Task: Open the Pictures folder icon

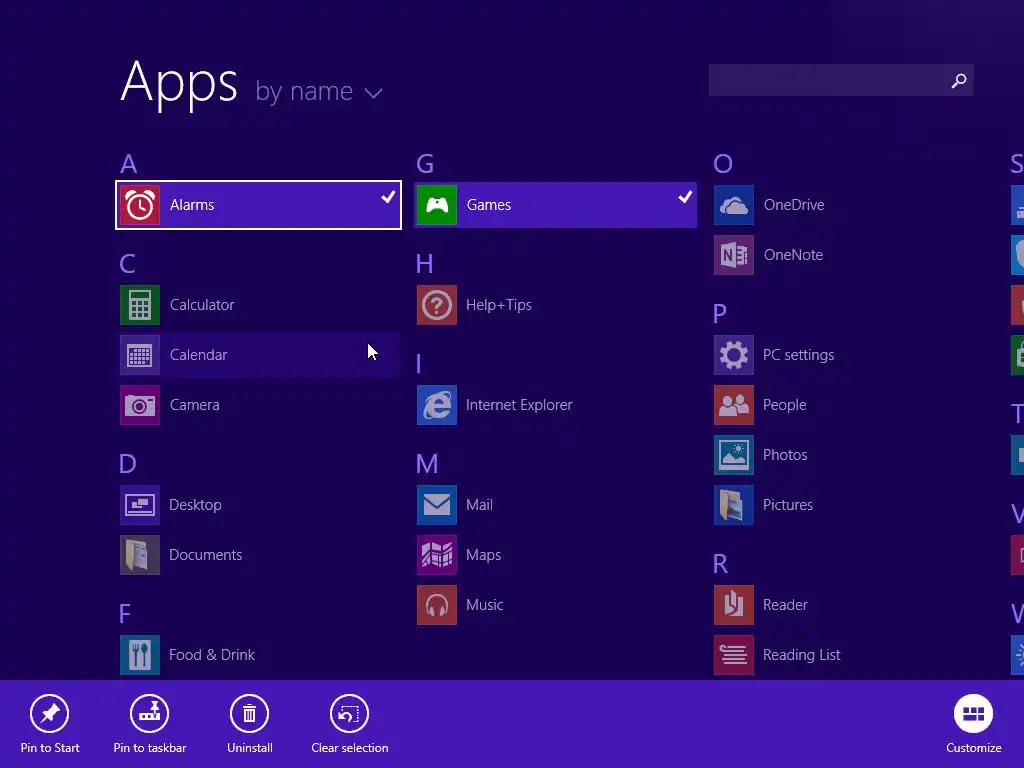Action: [734, 505]
